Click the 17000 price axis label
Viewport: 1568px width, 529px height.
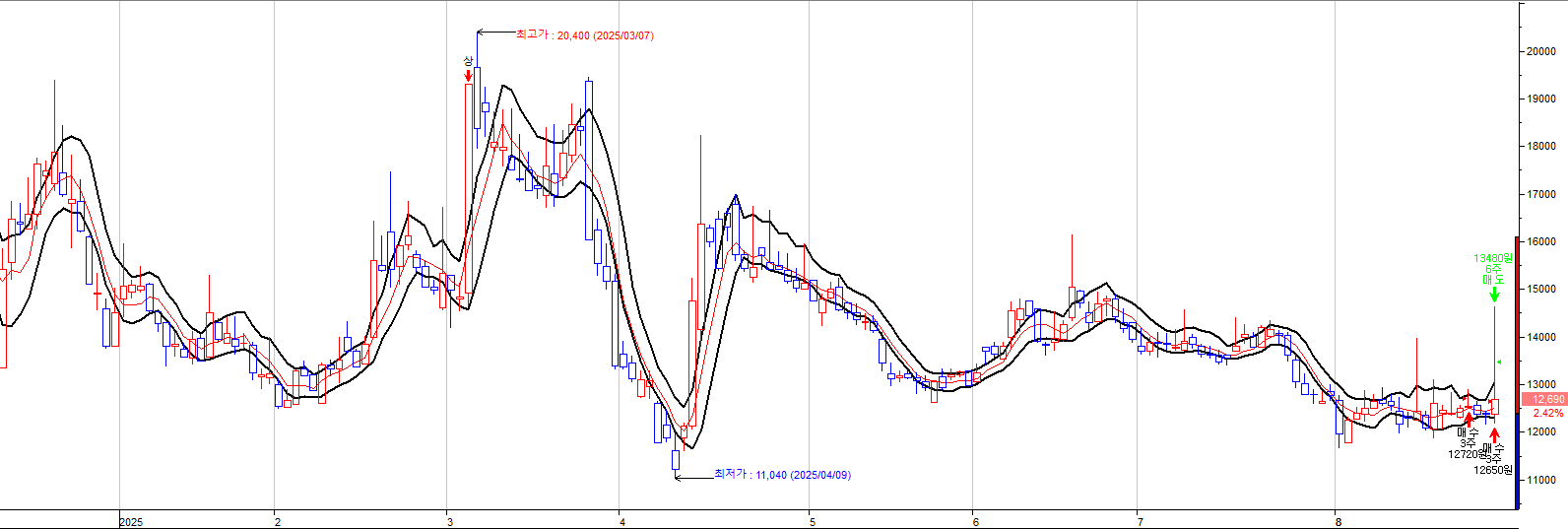1541,194
